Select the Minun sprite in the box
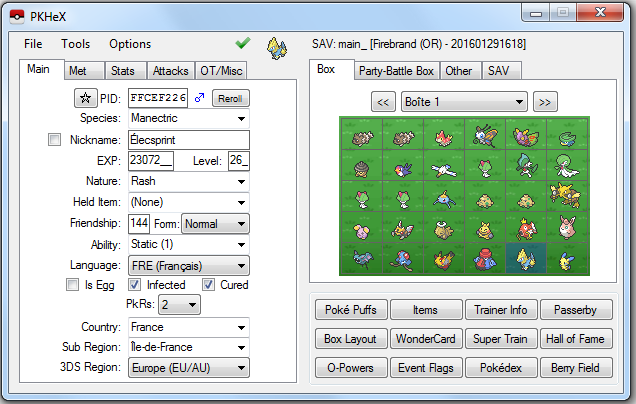The width and height of the screenshot is (636, 404). (567, 262)
